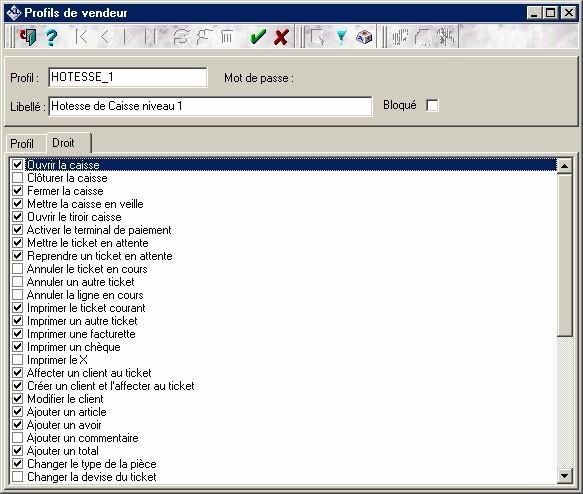
Task: Go to the next record
Action: 129,37
